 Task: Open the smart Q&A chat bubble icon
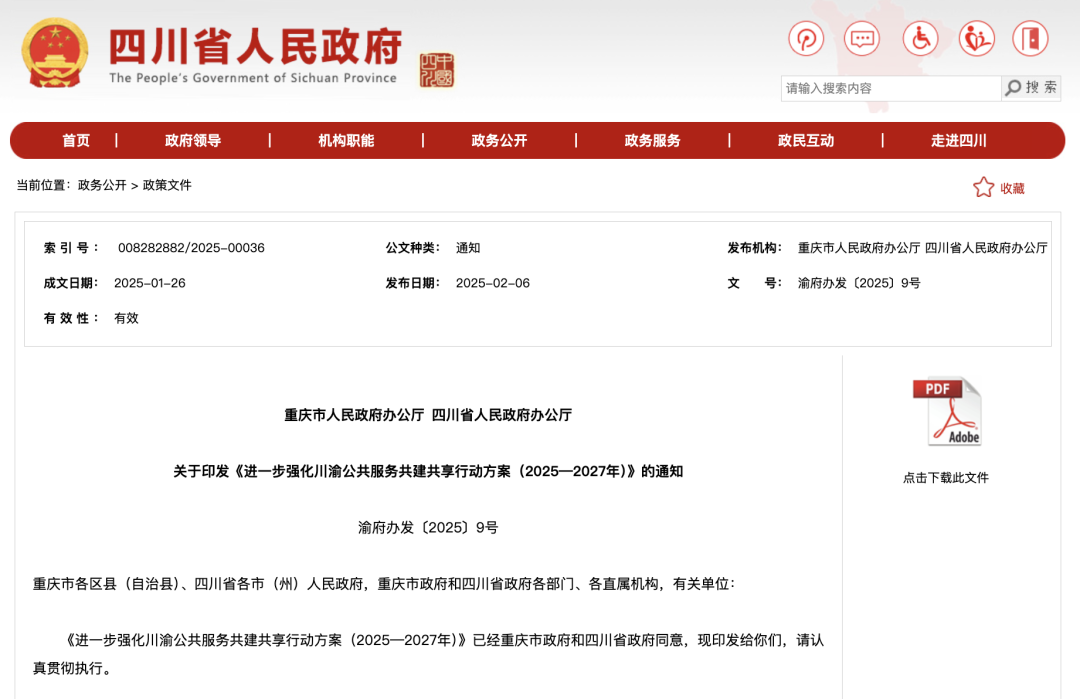tap(861, 38)
